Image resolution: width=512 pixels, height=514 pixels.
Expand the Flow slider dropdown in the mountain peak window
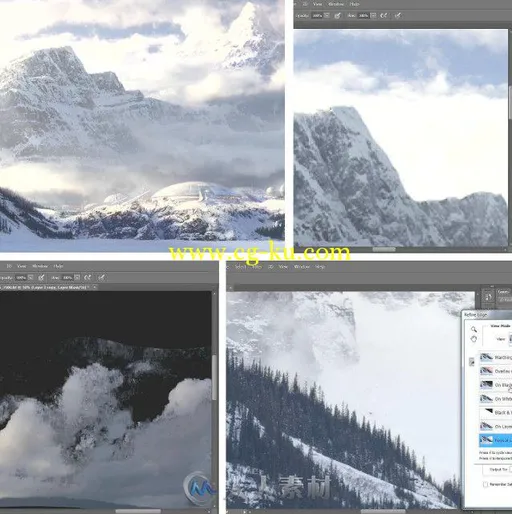373,15
